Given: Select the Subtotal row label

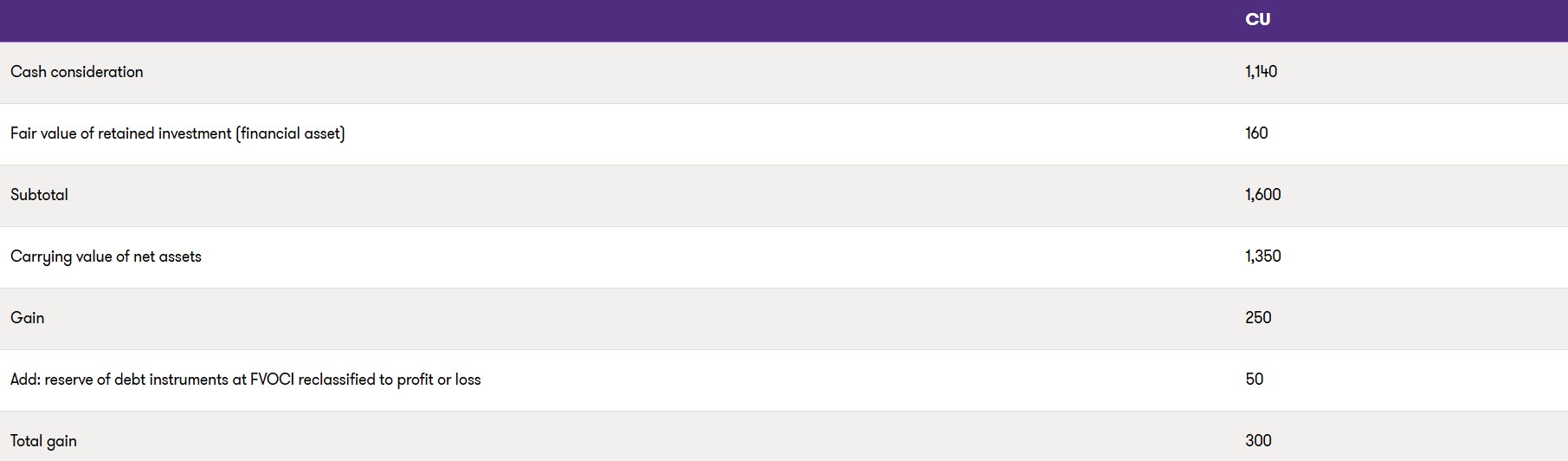Looking at the screenshot, I should [x=39, y=195].
